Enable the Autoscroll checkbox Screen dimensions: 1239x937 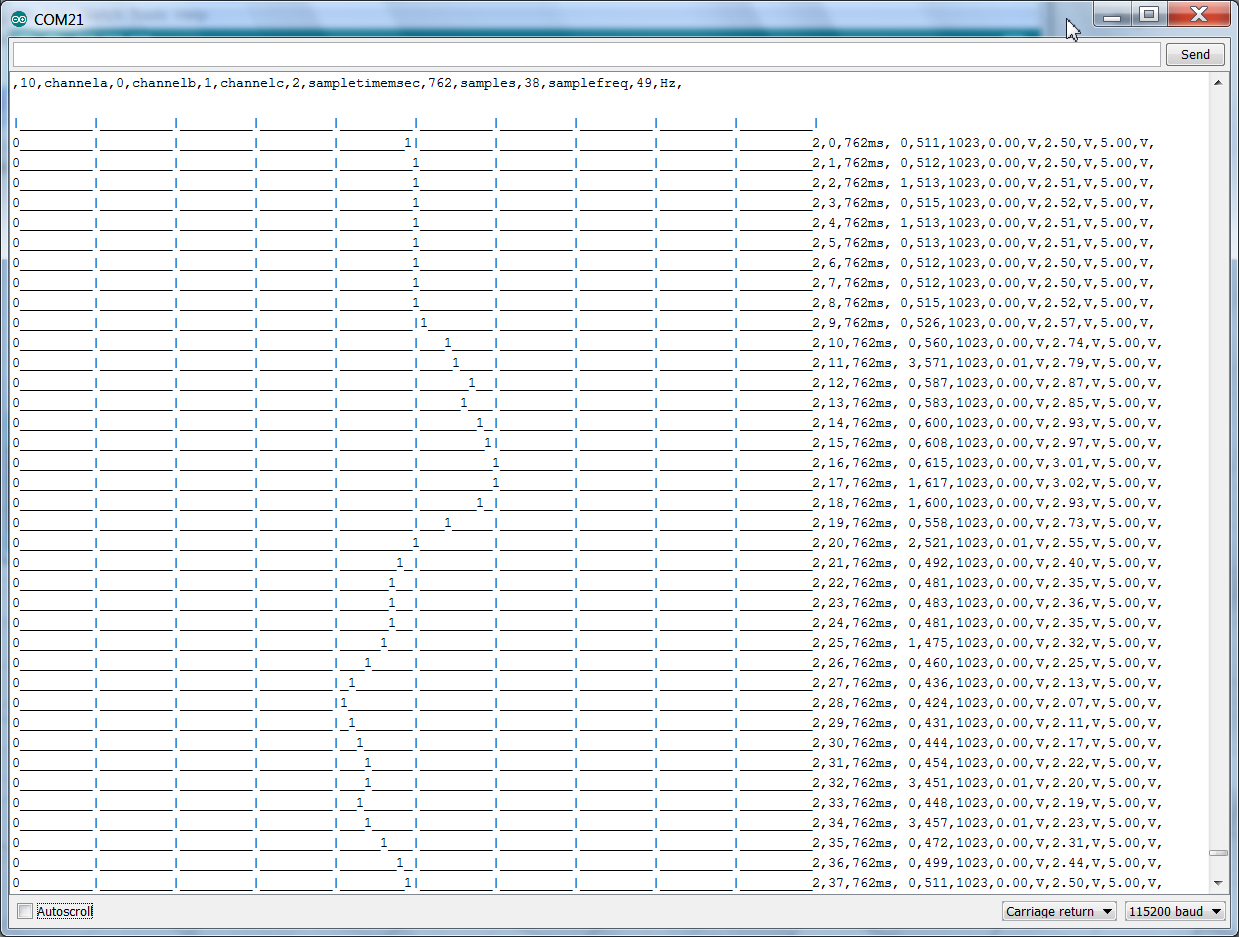point(25,911)
